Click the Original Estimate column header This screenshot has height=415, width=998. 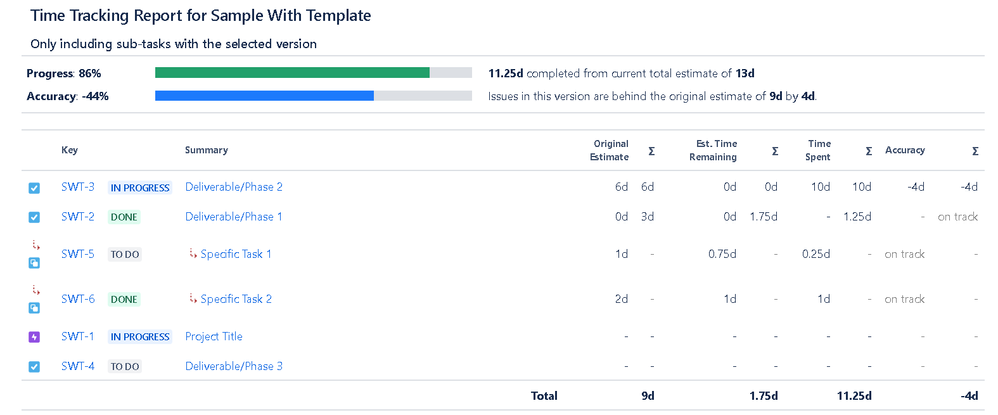[611, 150]
